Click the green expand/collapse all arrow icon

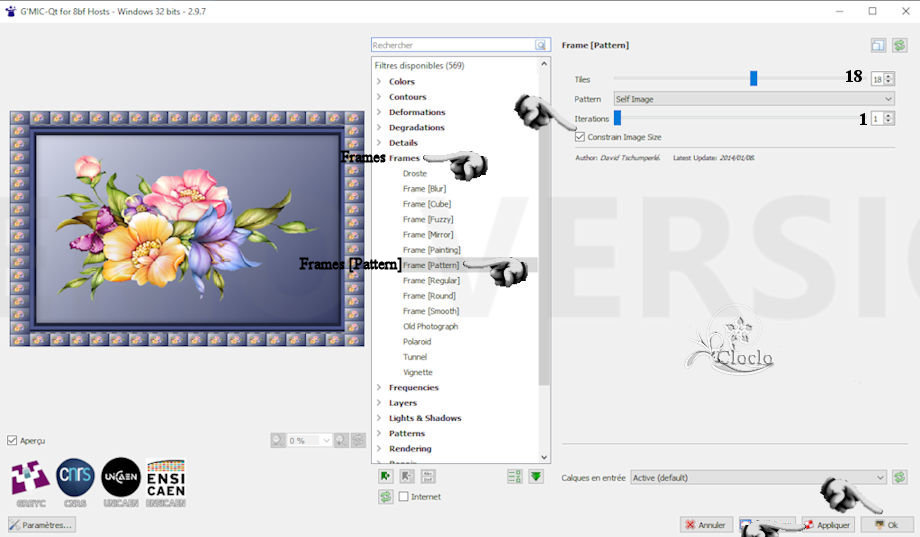coord(537,476)
